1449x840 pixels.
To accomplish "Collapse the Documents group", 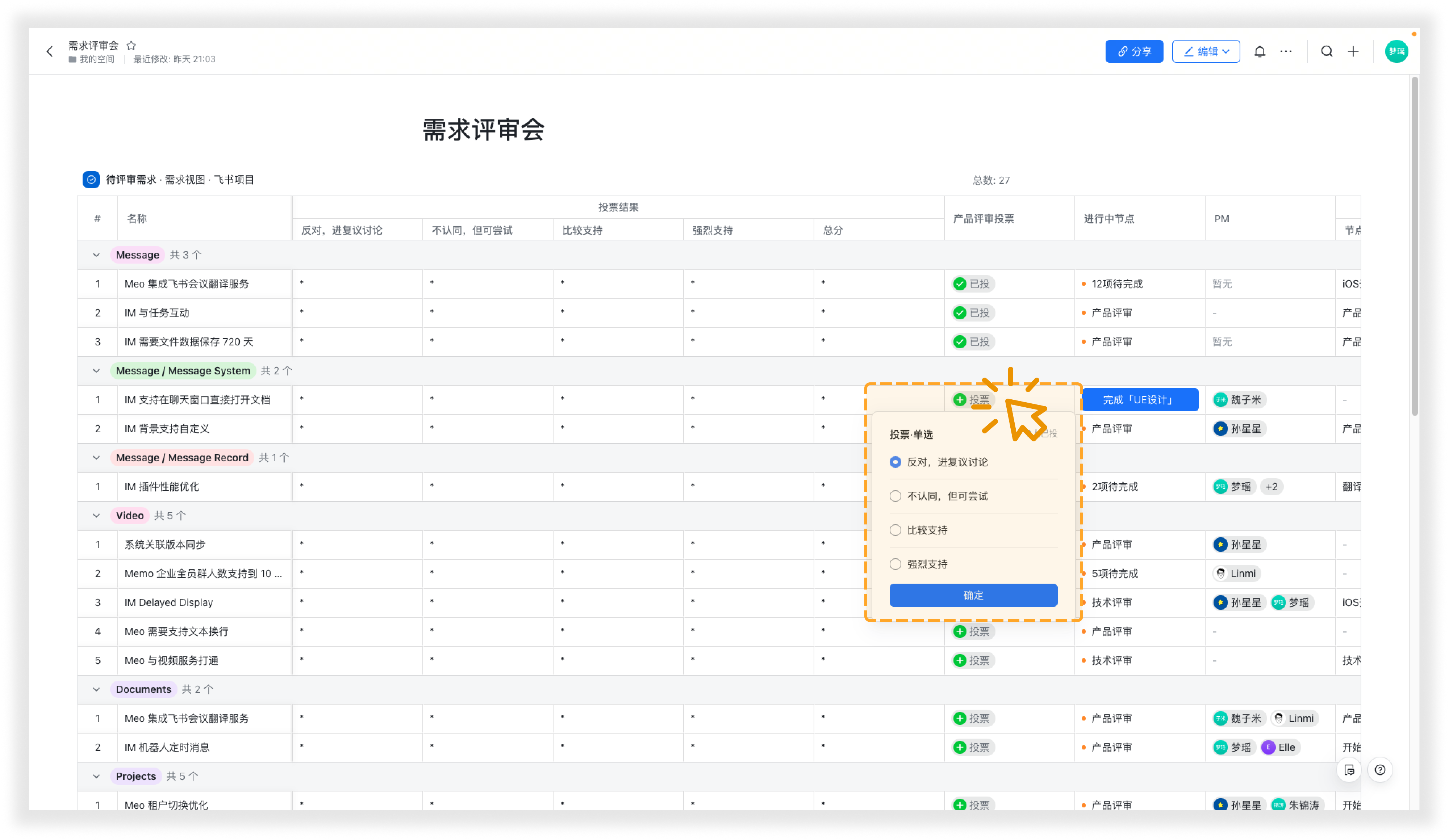I will pyautogui.click(x=96, y=689).
